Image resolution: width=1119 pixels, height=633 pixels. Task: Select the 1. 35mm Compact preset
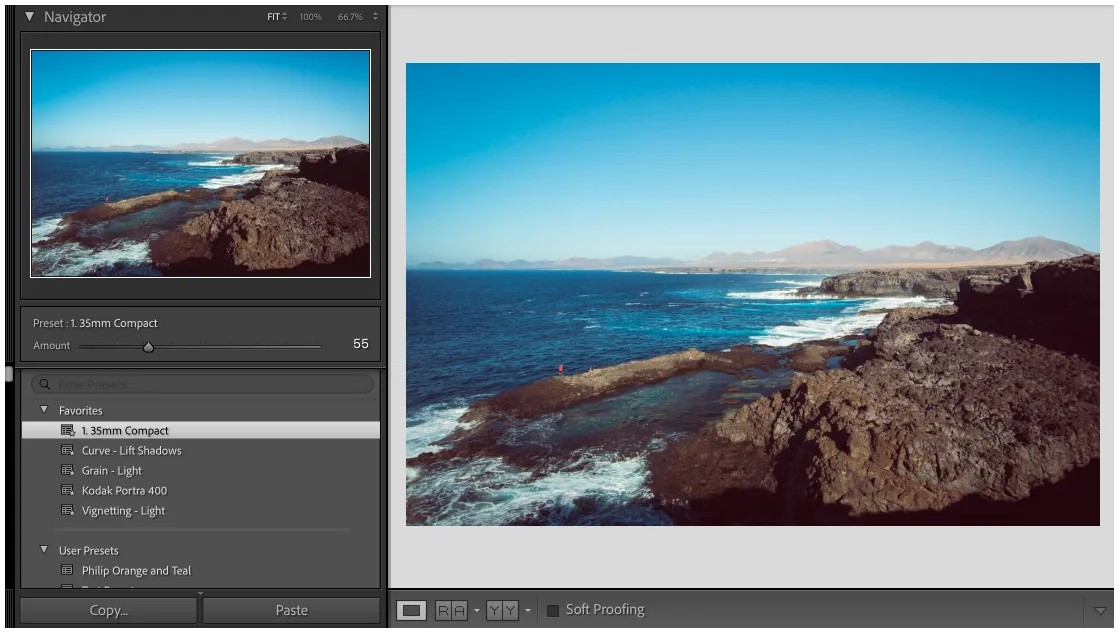click(201, 430)
